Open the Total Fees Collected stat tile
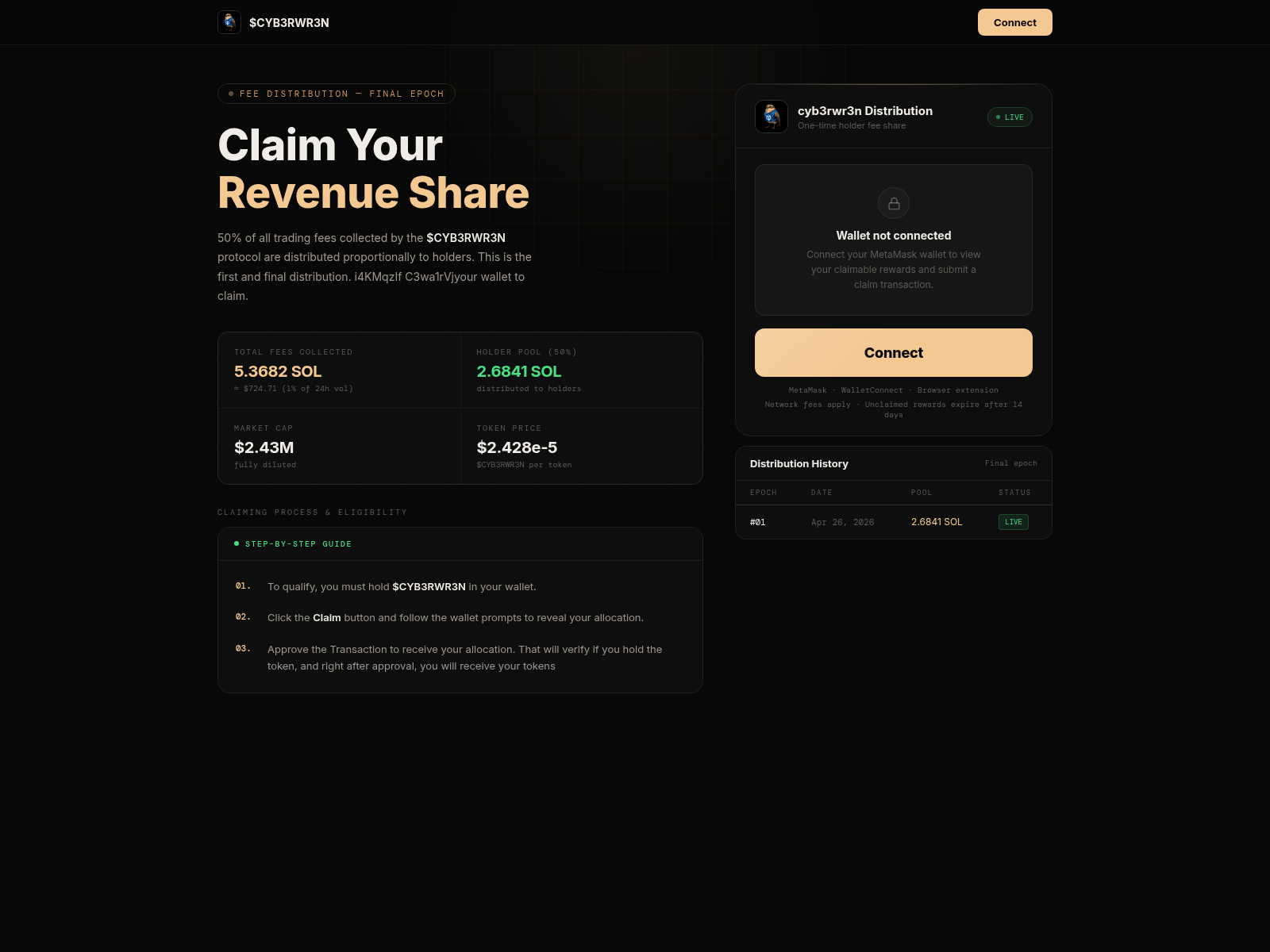Image resolution: width=1270 pixels, height=952 pixels. (x=340, y=370)
